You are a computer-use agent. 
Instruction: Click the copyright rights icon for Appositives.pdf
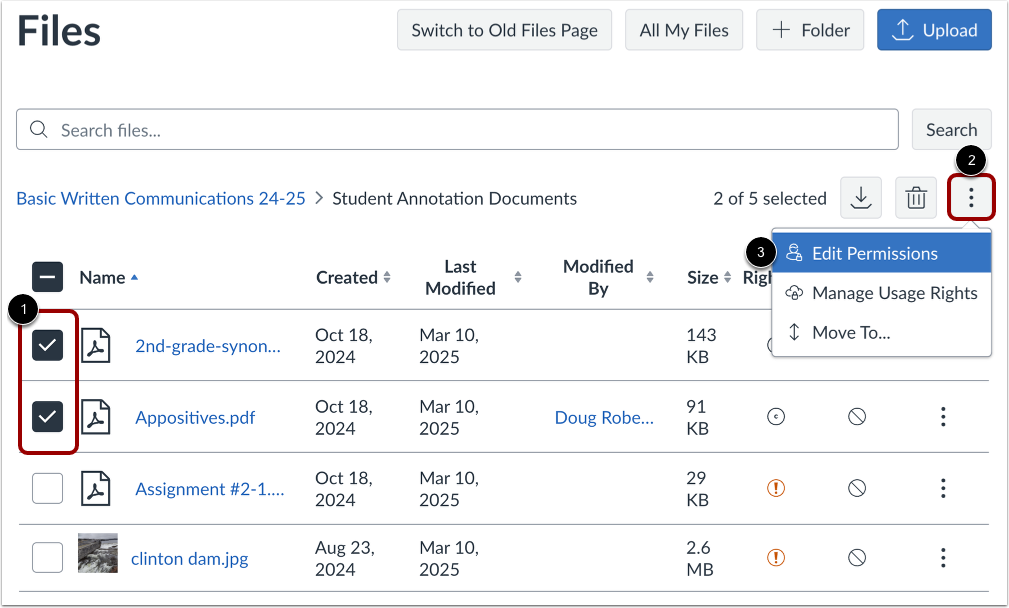pos(776,417)
